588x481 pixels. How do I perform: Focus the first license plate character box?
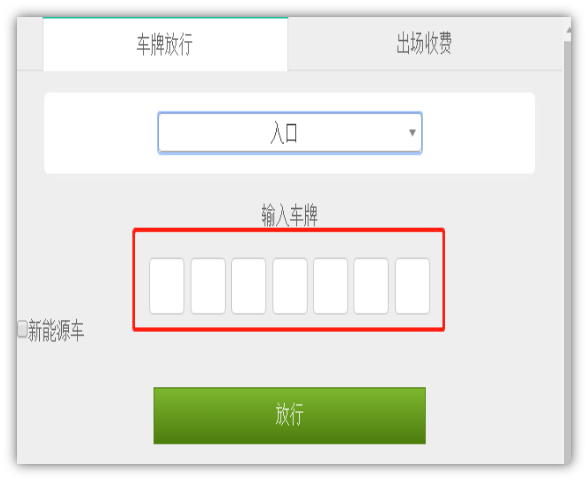(166, 286)
